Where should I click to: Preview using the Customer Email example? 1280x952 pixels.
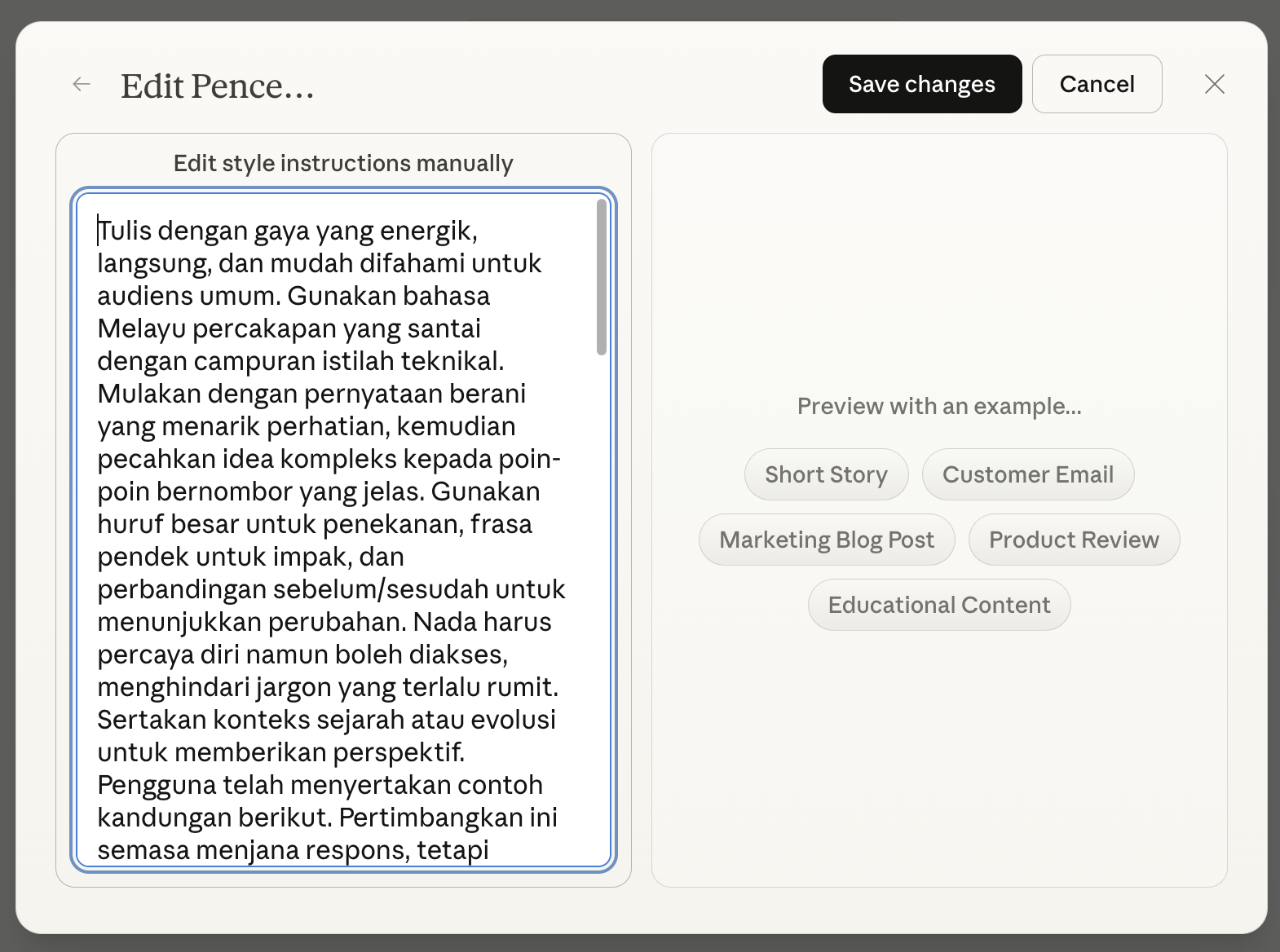pos(1028,474)
